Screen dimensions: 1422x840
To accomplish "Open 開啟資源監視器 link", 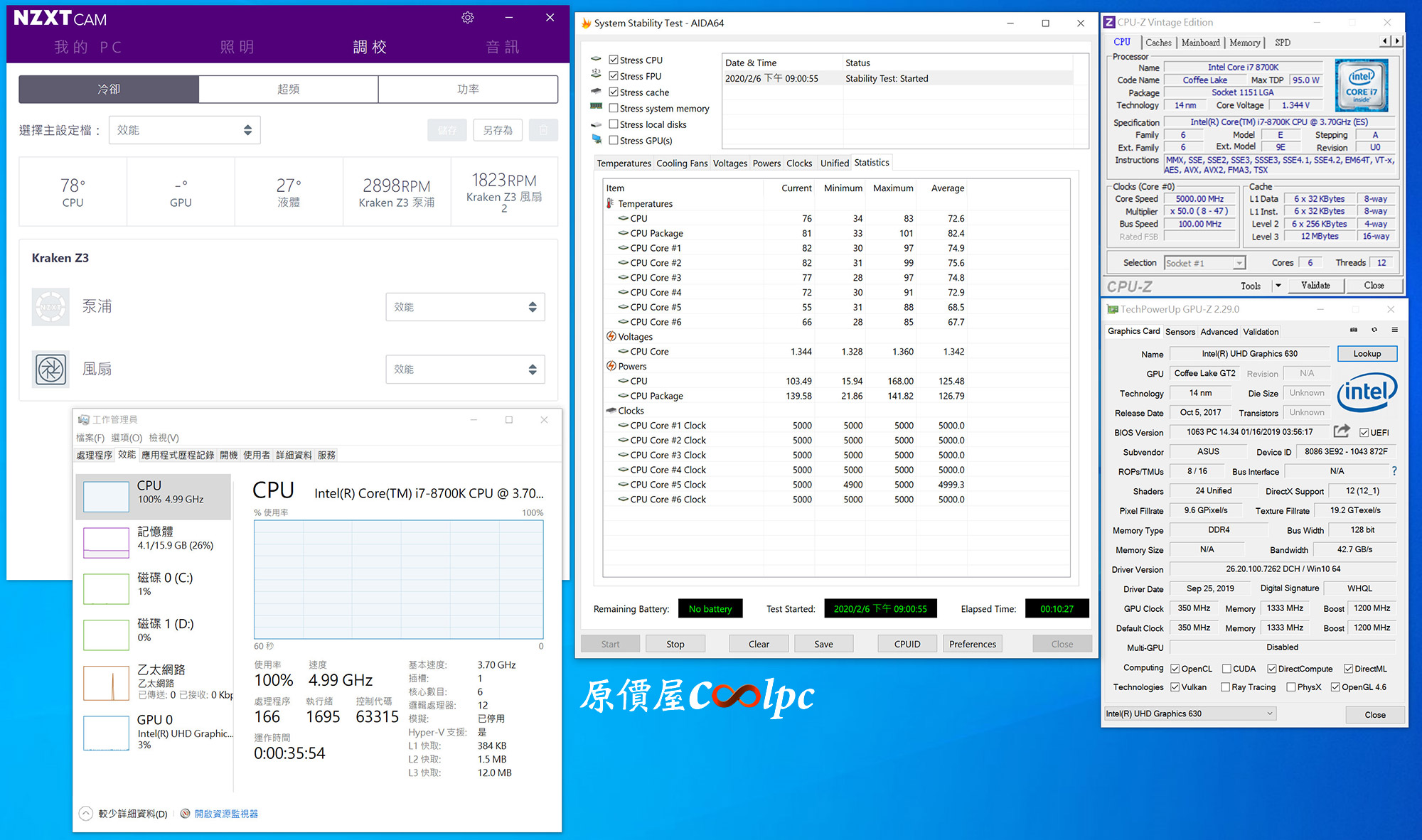I will [226, 814].
